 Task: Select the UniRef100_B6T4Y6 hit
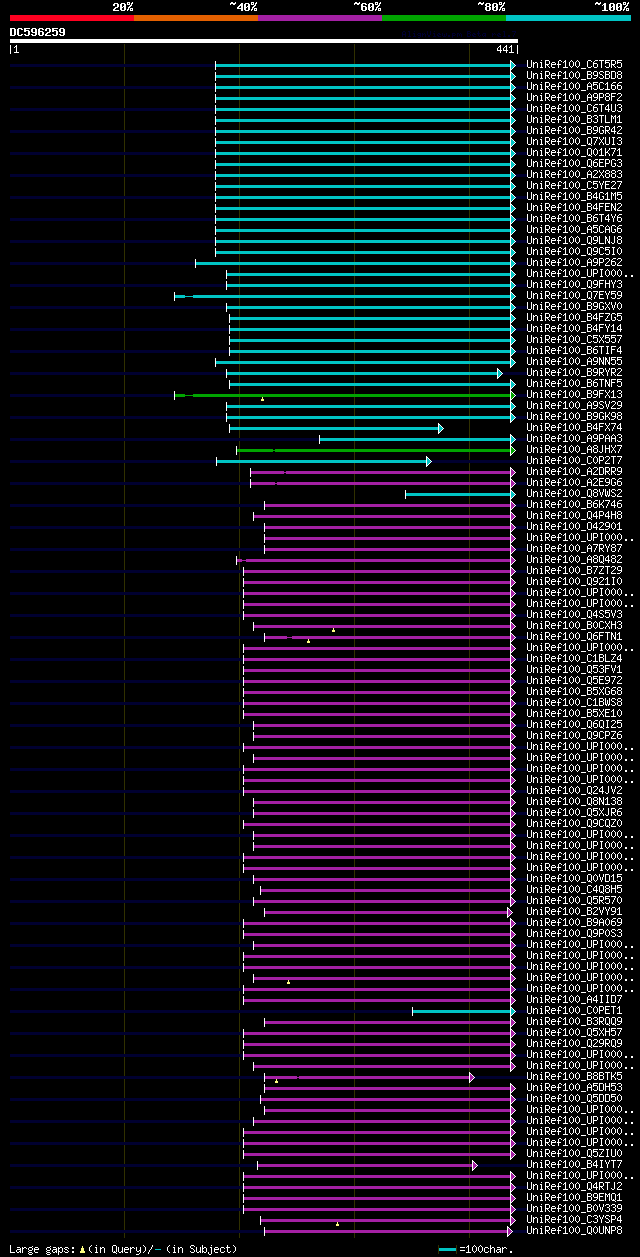tap(574, 218)
